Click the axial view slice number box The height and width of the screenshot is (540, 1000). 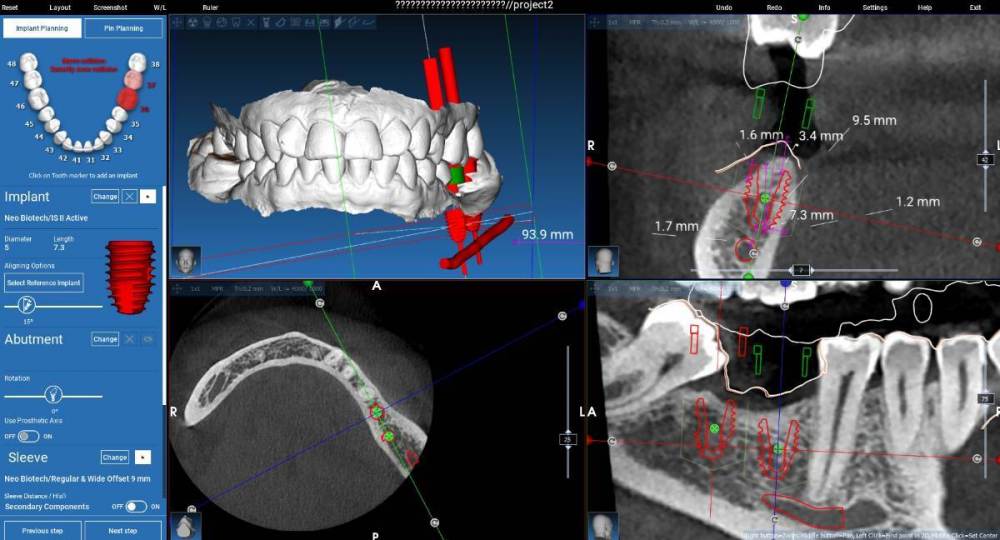point(567,439)
